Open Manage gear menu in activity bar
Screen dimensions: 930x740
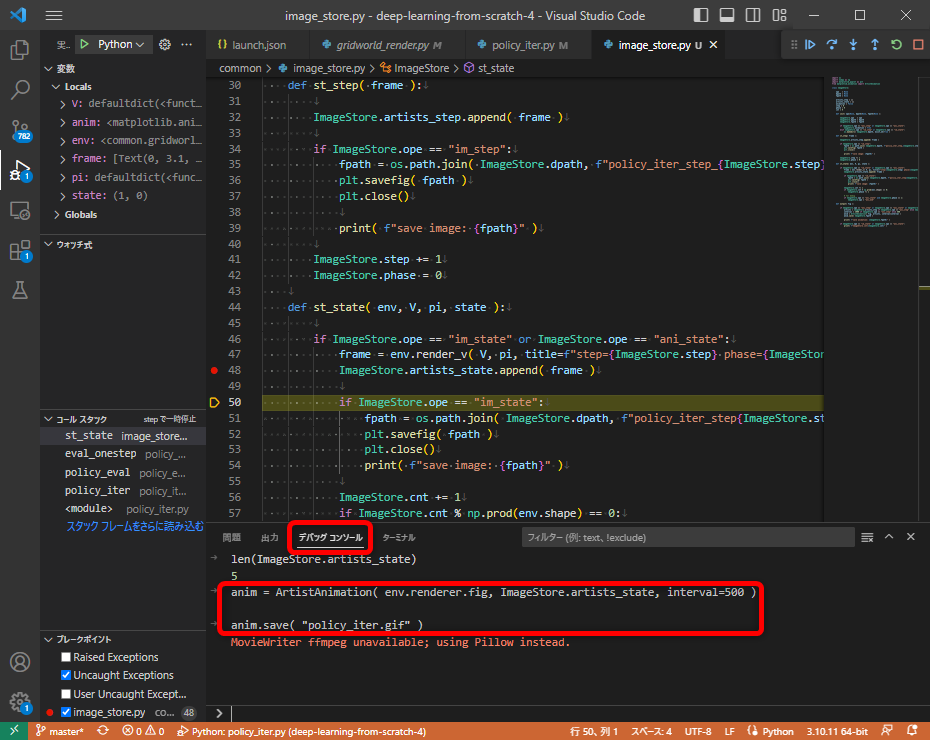[20, 702]
